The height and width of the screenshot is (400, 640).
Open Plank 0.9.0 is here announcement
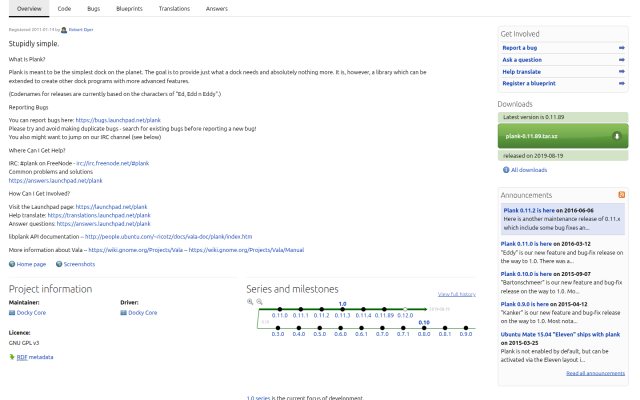tap(524, 304)
